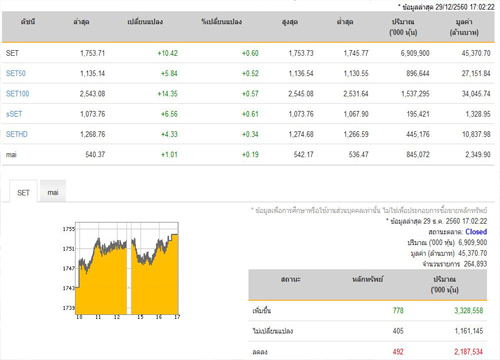Image resolution: width=500 pixels, height=360 pixels.
Task: Click the Closed market status text
Action: pyautogui.click(x=476, y=232)
